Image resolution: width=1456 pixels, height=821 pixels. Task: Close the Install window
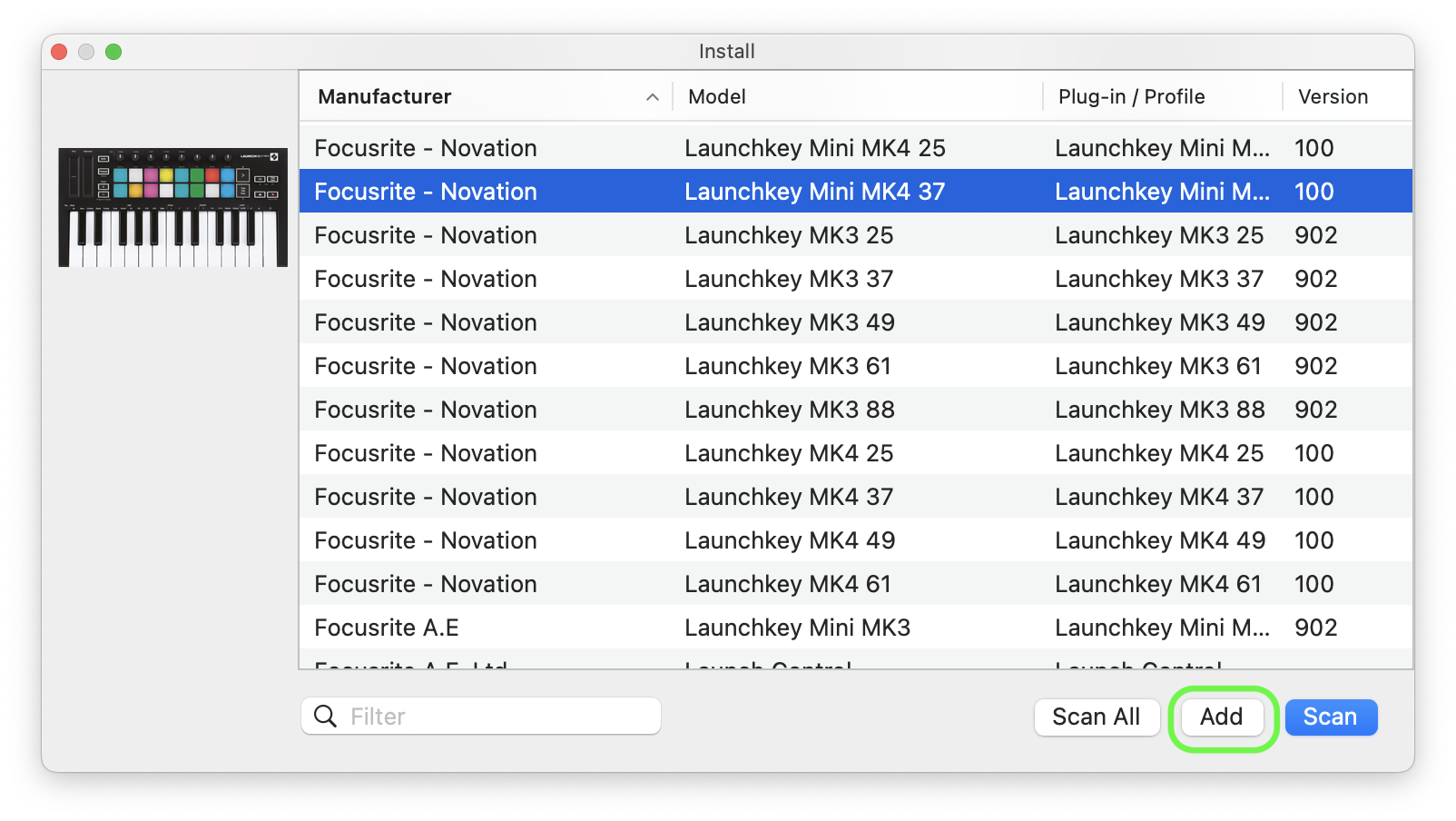point(59,52)
